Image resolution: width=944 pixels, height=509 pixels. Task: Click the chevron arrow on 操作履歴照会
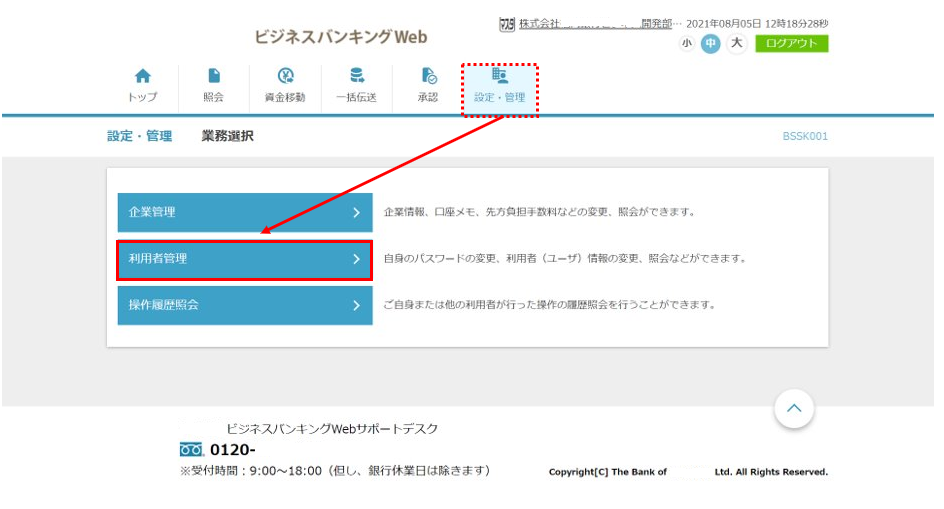tap(356, 305)
